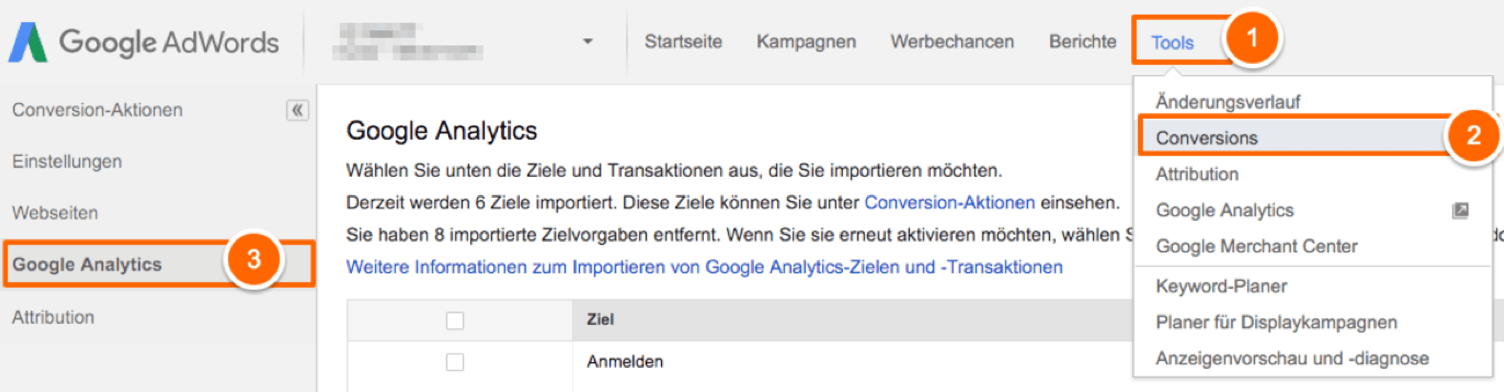Viewport: 1504px width, 392px height.
Task: Open the Tools menu
Action: 1172,42
